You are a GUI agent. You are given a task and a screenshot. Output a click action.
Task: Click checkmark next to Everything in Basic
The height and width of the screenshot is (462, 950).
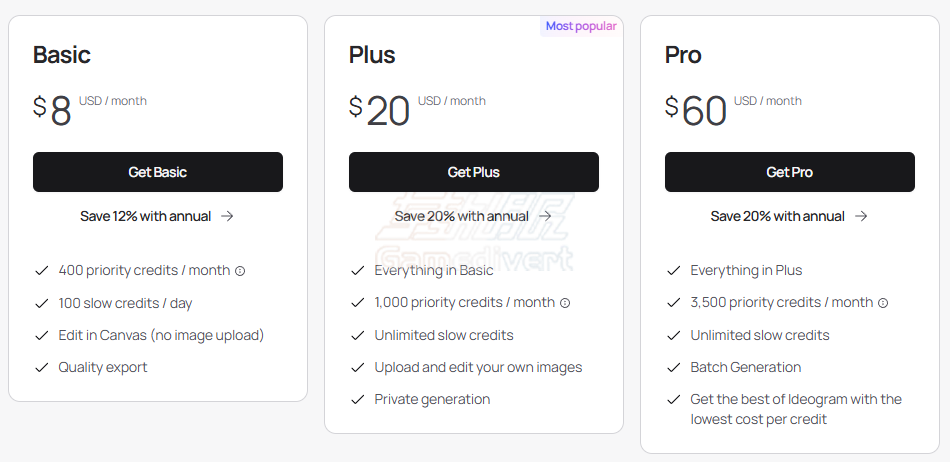357,271
